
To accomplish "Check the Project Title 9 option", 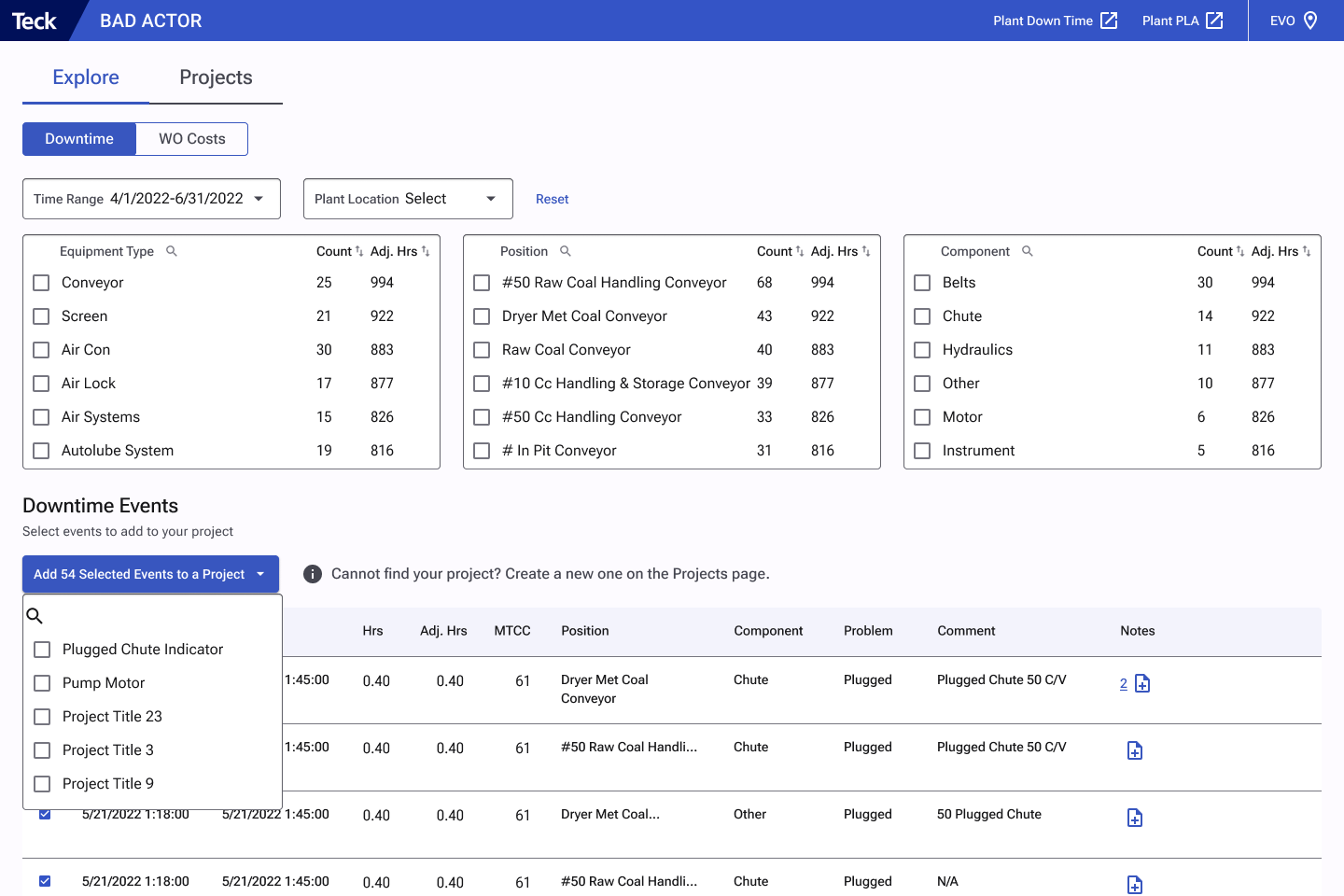I will point(42,784).
